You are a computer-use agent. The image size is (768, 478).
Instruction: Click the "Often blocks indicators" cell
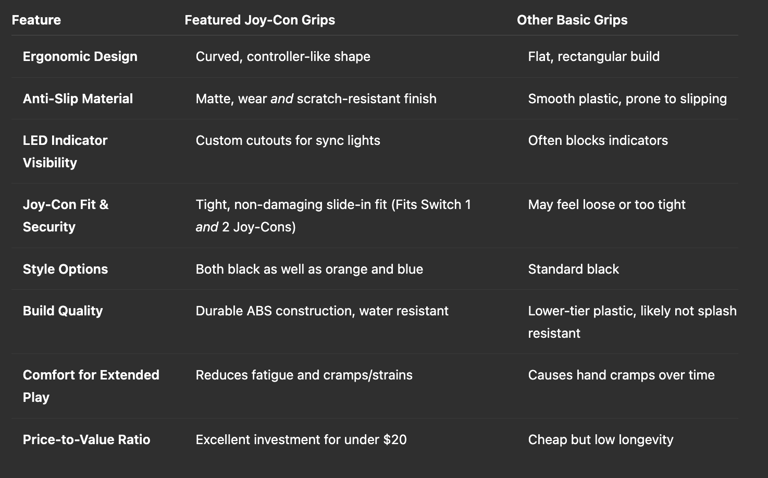(598, 141)
